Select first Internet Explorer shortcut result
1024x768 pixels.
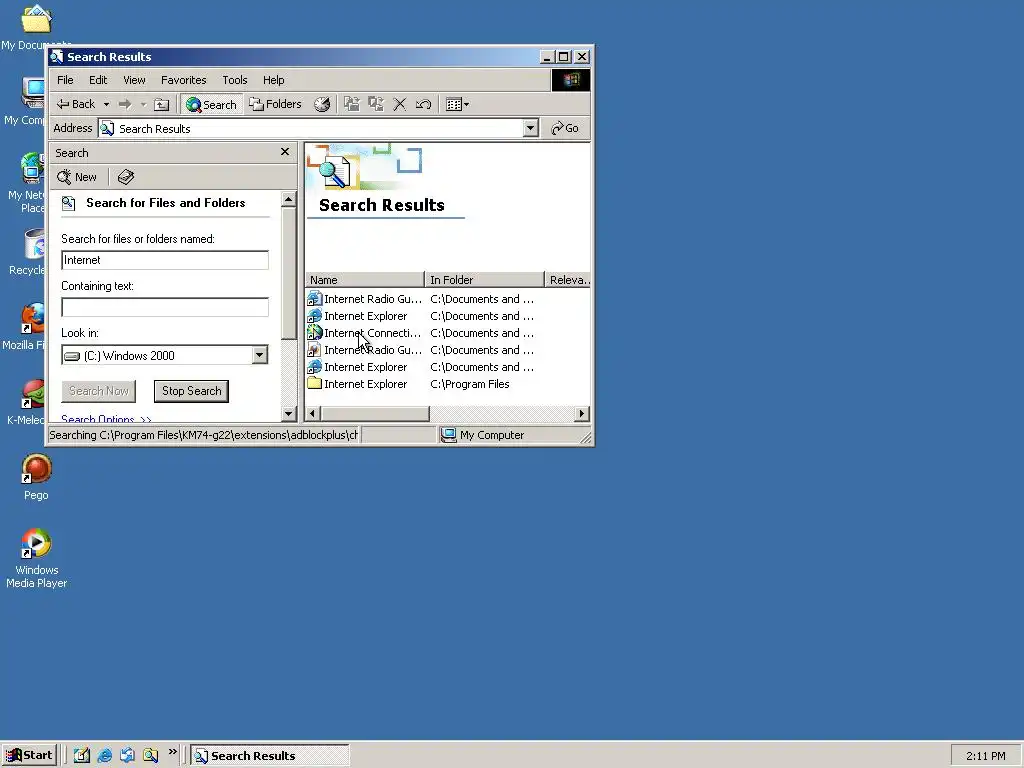(x=358, y=316)
